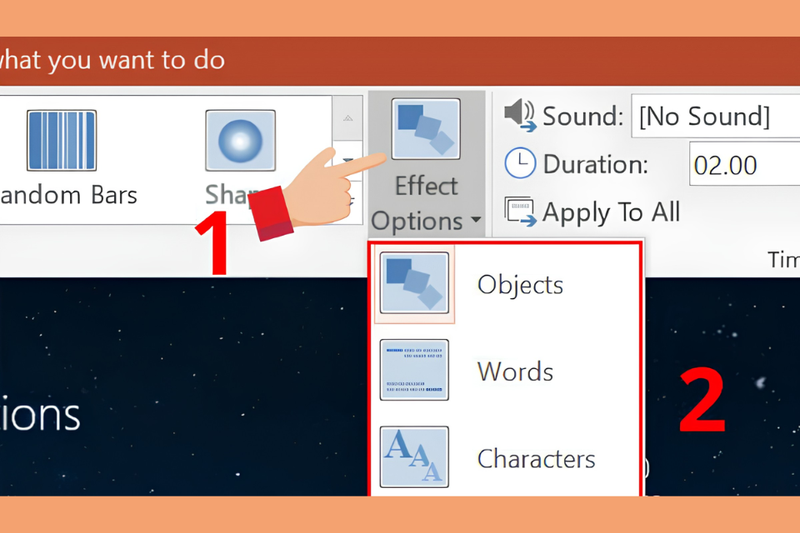Click the 'what you want to do' search box

point(112,60)
